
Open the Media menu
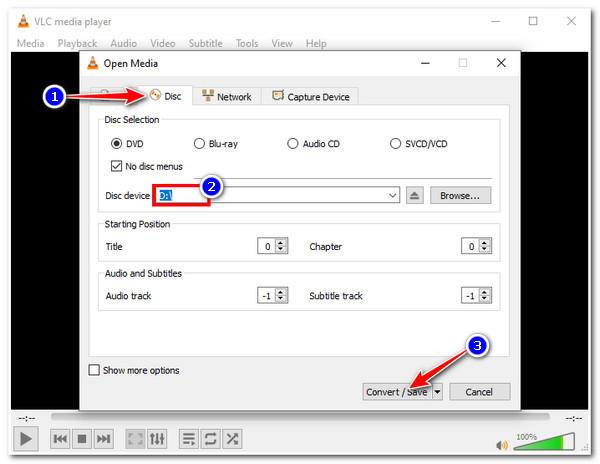tap(31, 44)
